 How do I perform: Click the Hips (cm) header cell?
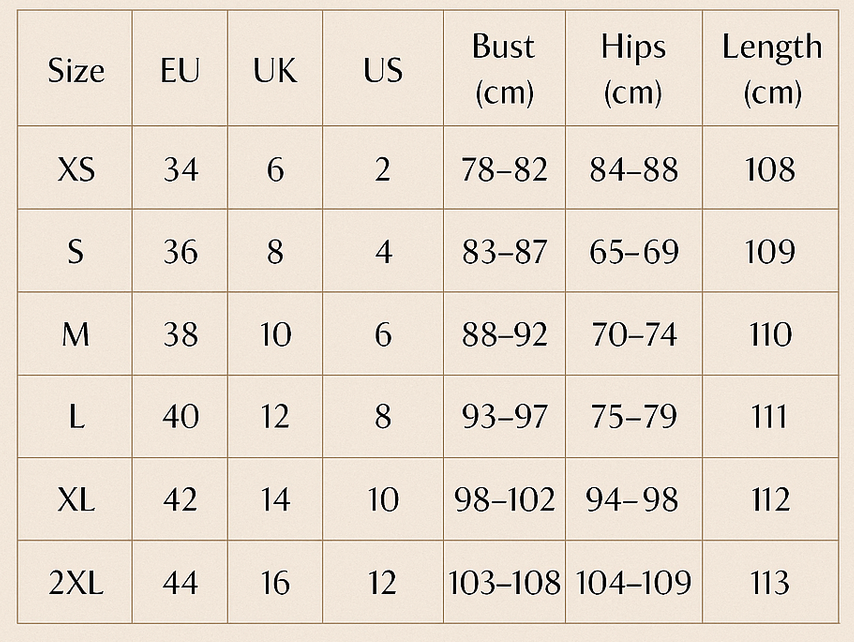coord(633,69)
